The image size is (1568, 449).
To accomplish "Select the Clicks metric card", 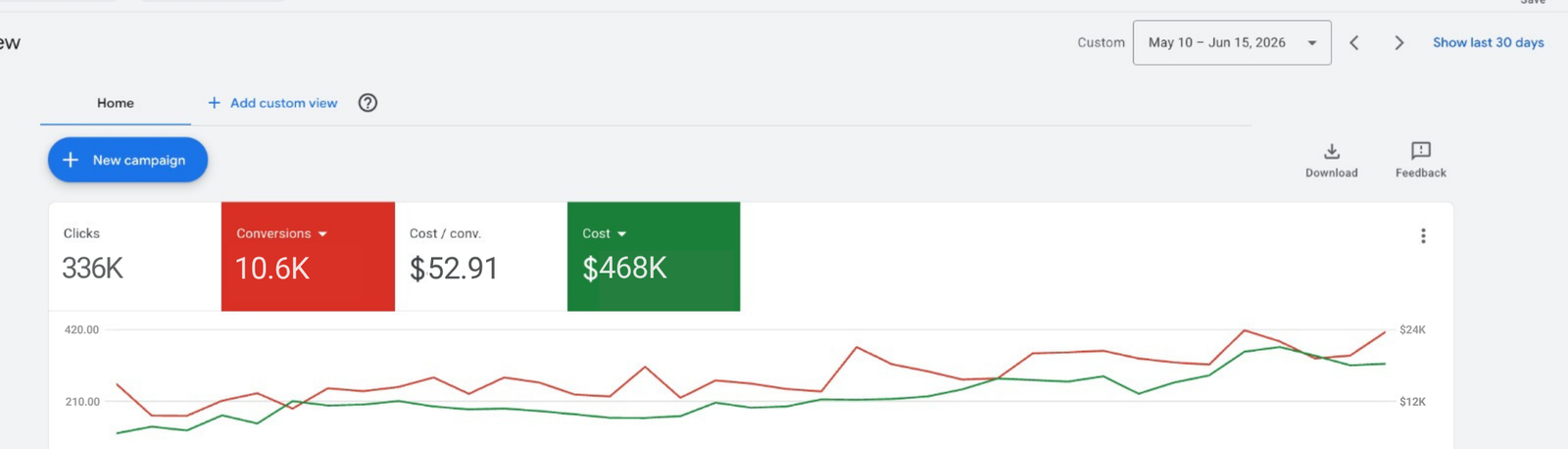I will (135, 257).
